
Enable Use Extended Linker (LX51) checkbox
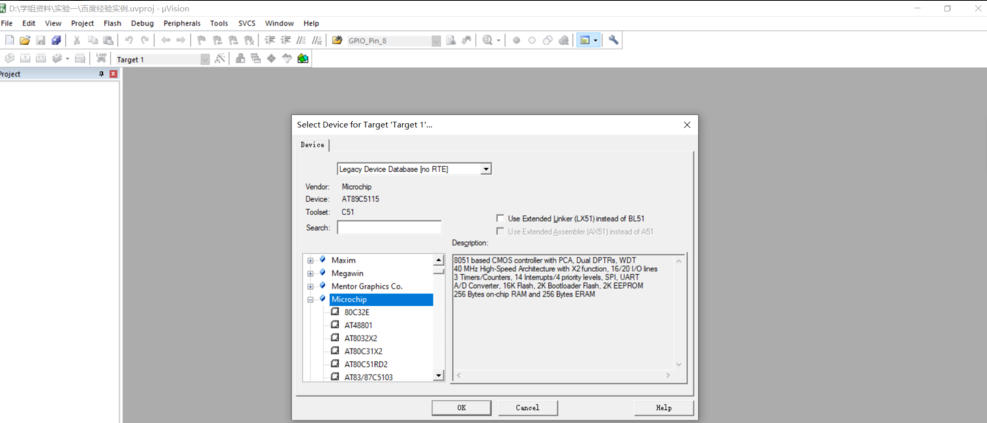pyautogui.click(x=500, y=218)
